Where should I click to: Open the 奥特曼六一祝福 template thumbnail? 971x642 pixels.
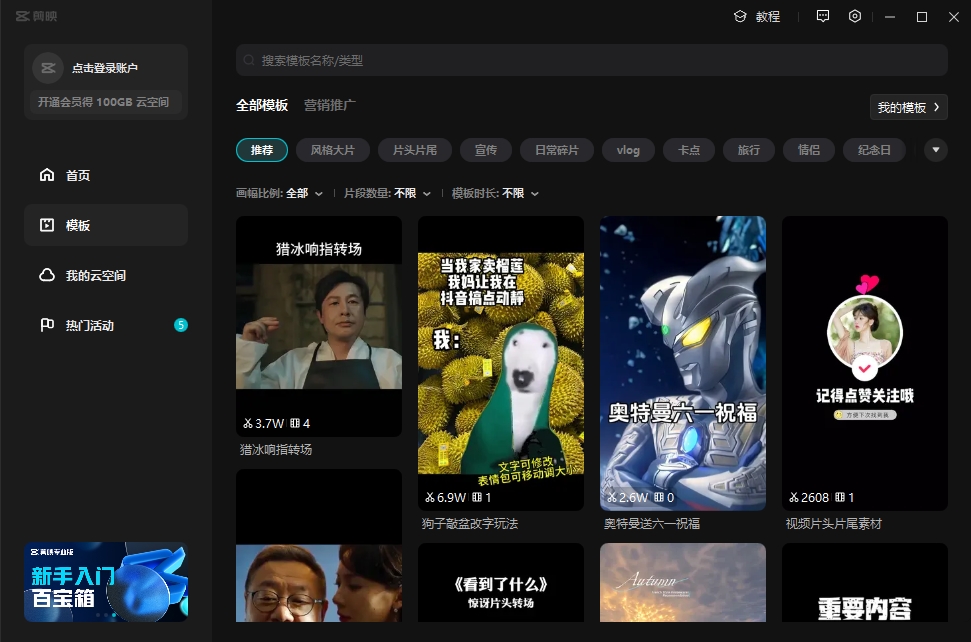point(683,363)
